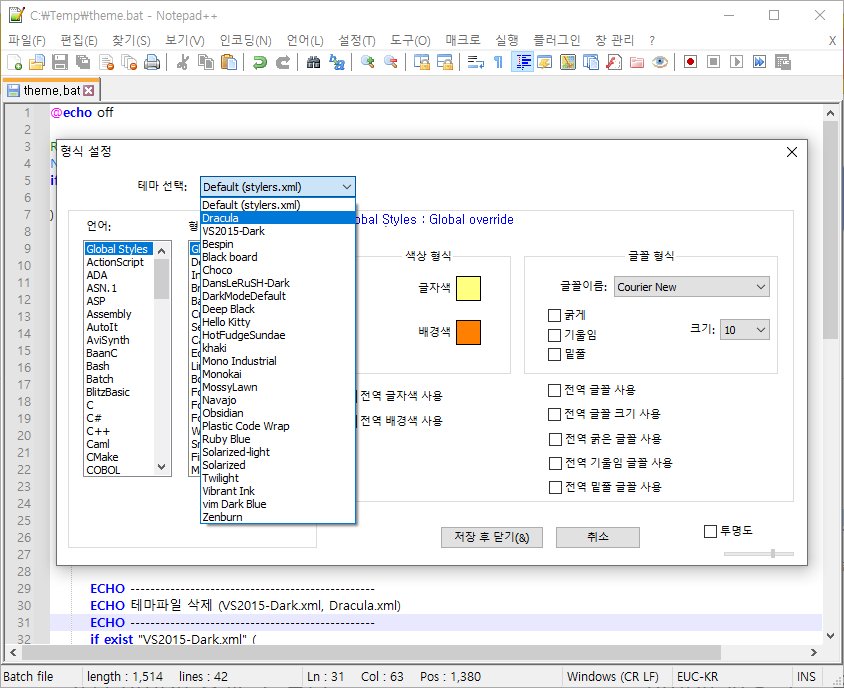The image size is (844, 688).
Task: Choose Dracula from the theme list
Action: click(x=278, y=218)
